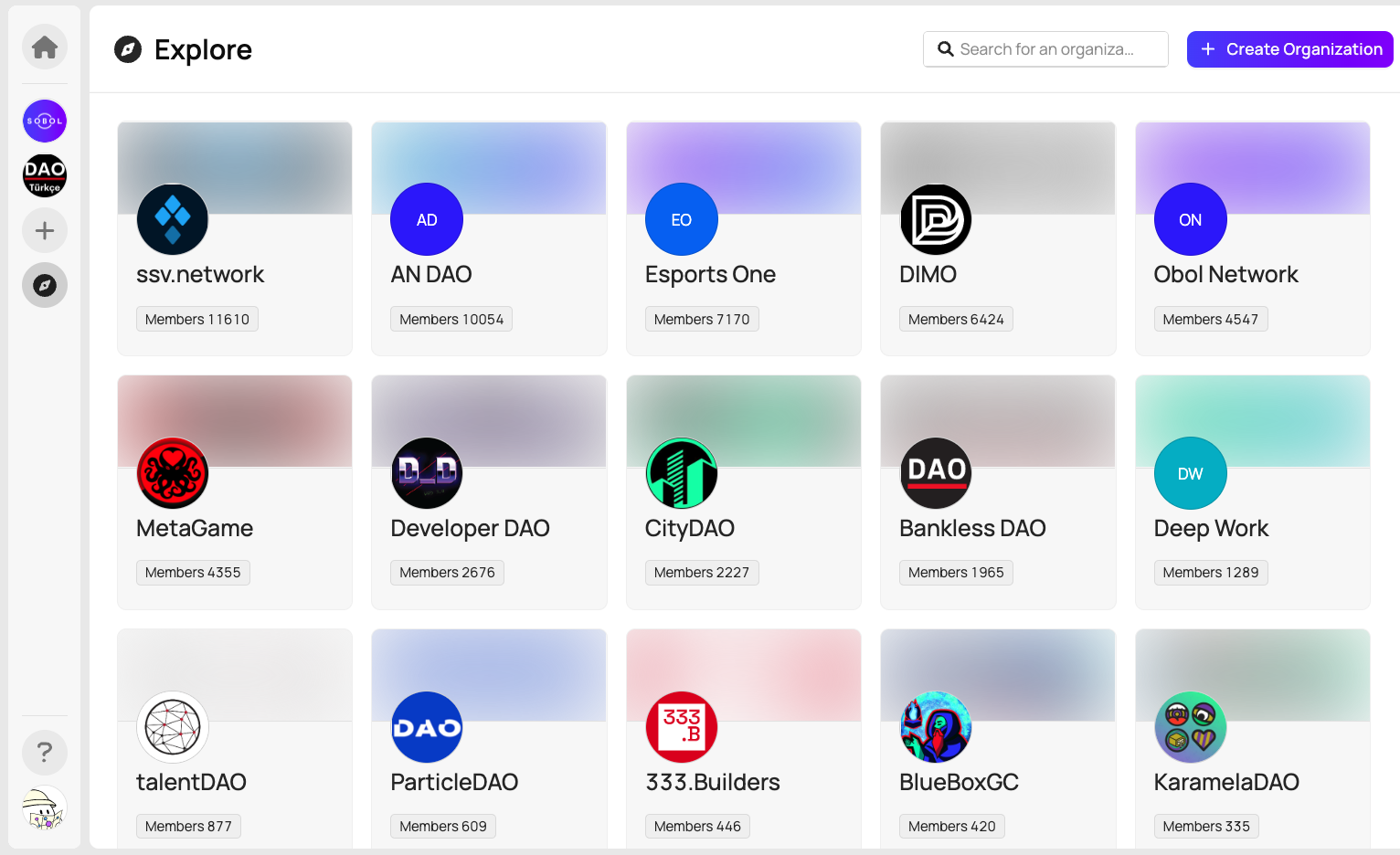
Task: Click the Explore compass icon in header
Action: (x=128, y=49)
